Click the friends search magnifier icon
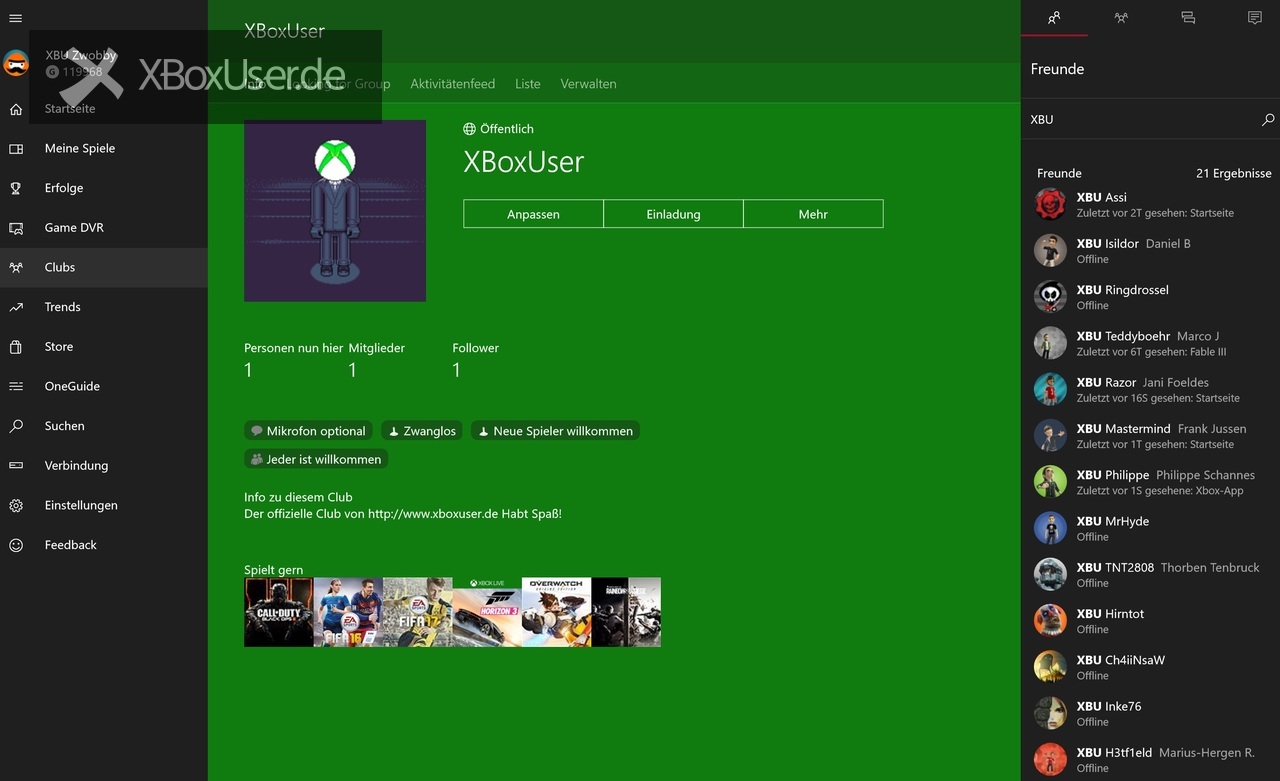The image size is (1280, 781). click(1268, 119)
